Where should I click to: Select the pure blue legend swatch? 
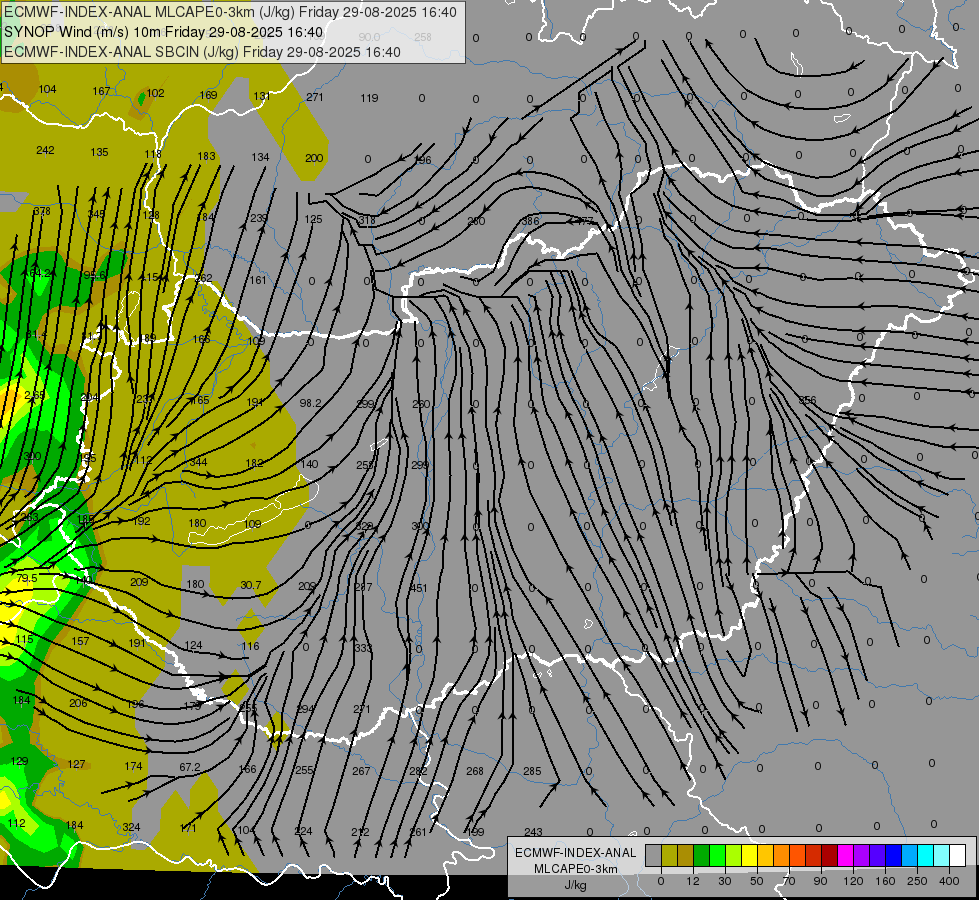pos(894,853)
